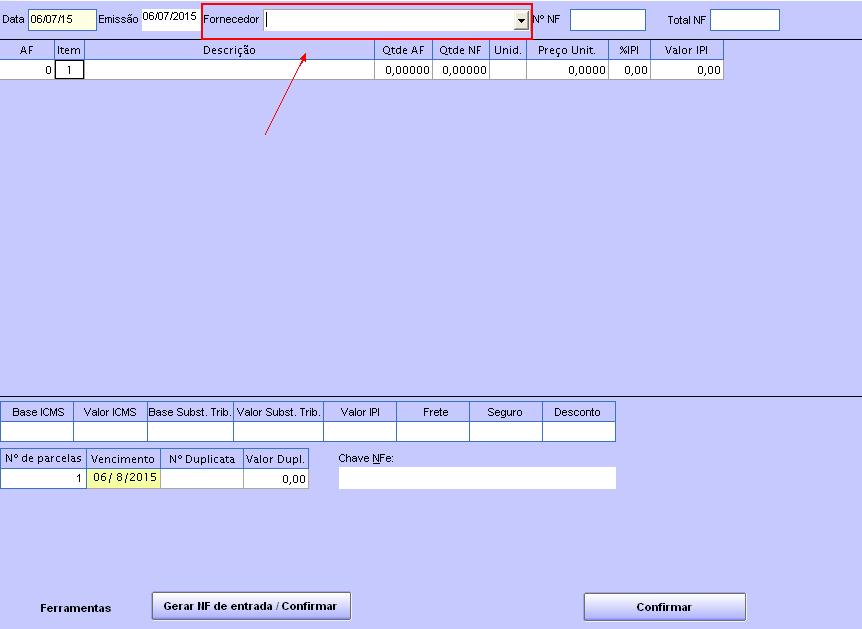Select the %IPI cell 0,00
862x629 pixels.
pyautogui.click(x=629, y=70)
